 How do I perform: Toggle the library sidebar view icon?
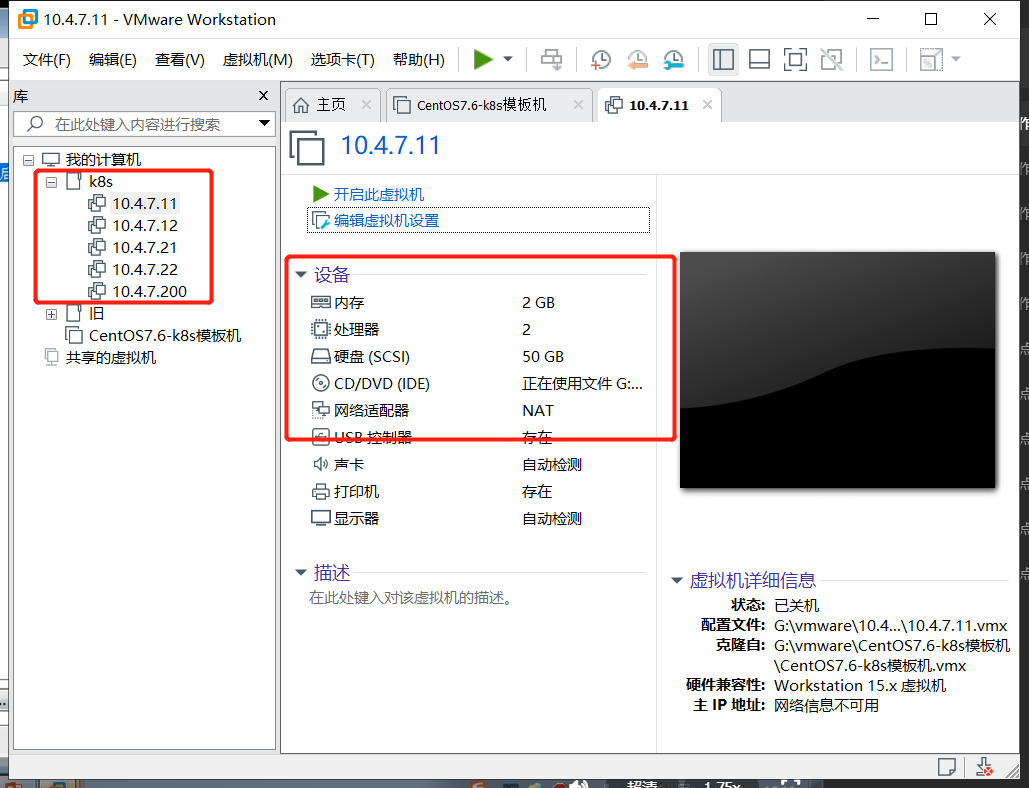pos(723,60)
